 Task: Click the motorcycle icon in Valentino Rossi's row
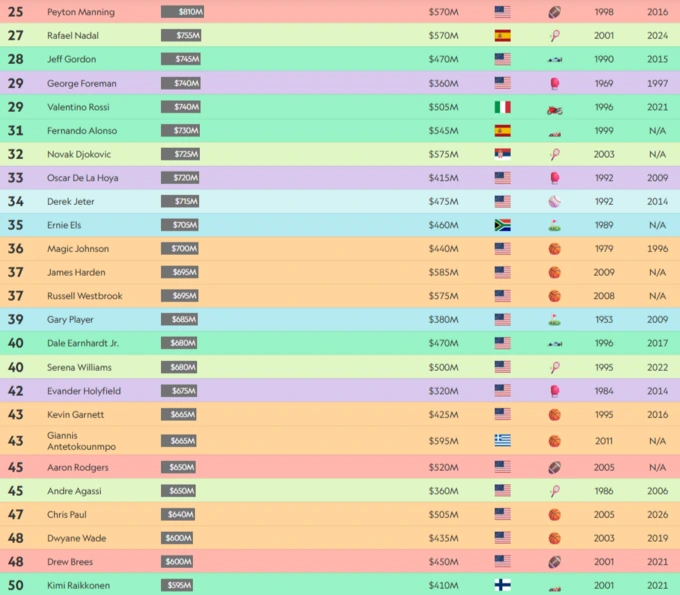[x=555, y=107]
